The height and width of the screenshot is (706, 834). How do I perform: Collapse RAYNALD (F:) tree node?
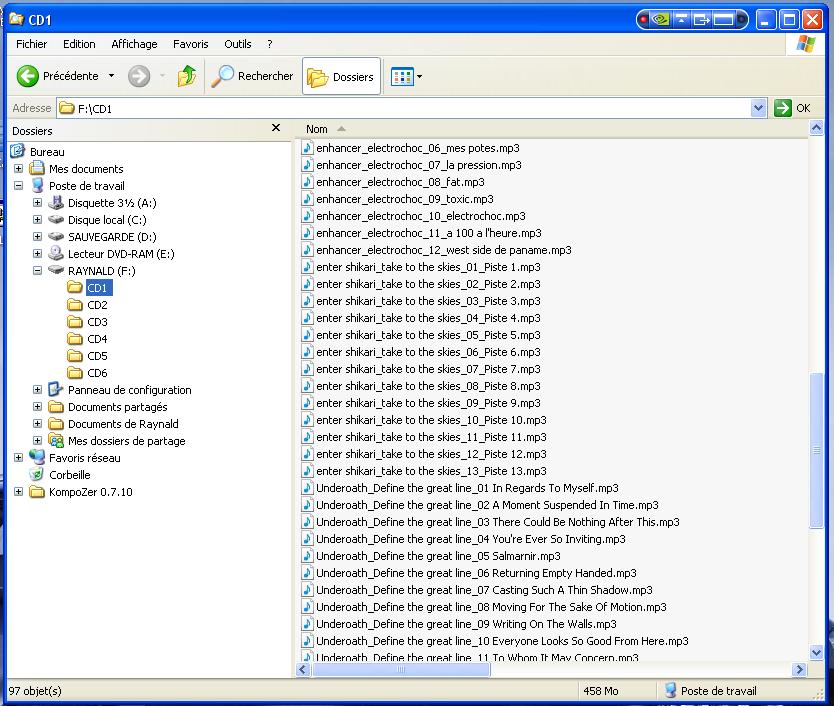click(37, 271)
